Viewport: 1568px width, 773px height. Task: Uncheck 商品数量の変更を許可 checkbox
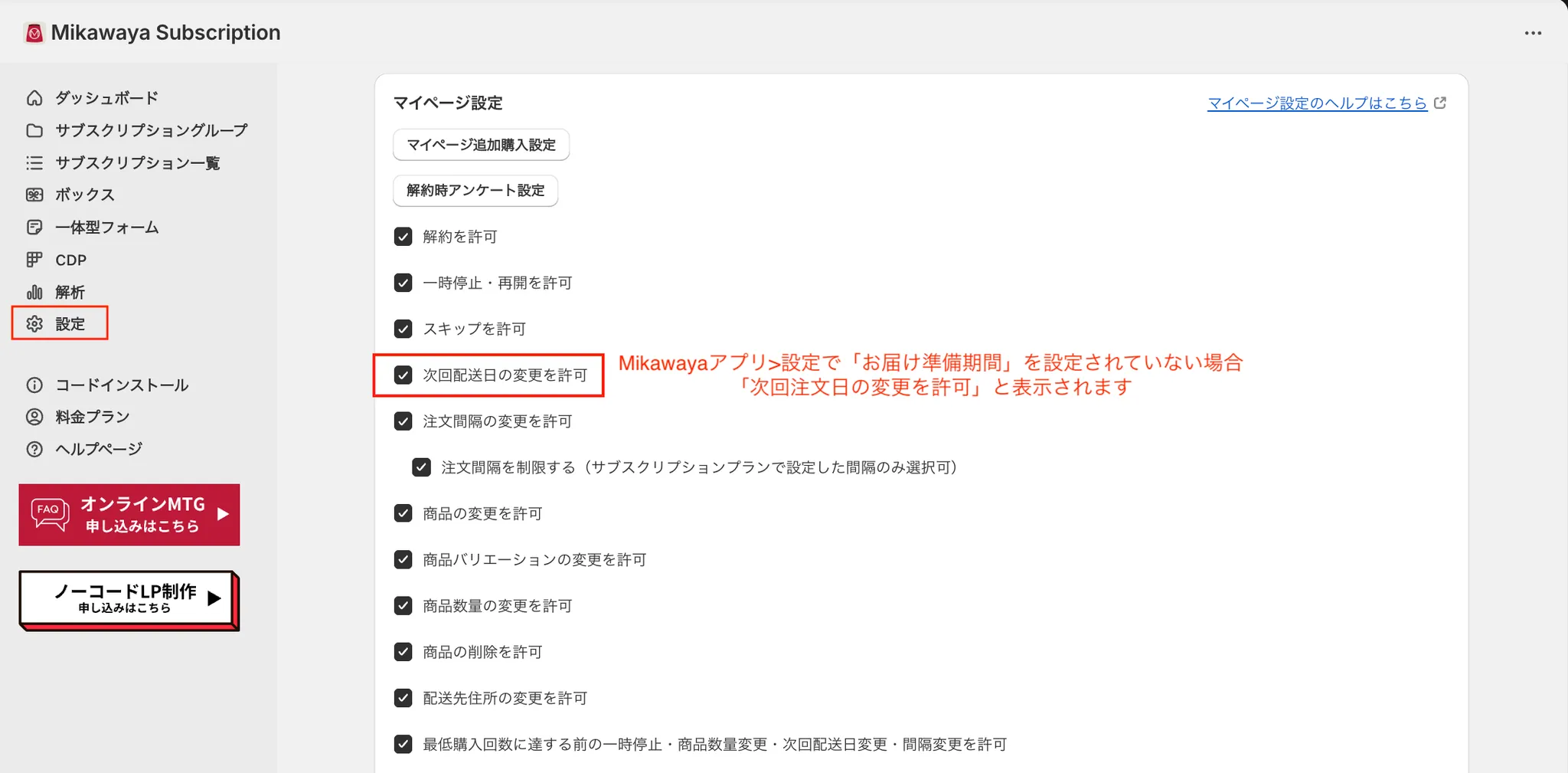point(403,605)
